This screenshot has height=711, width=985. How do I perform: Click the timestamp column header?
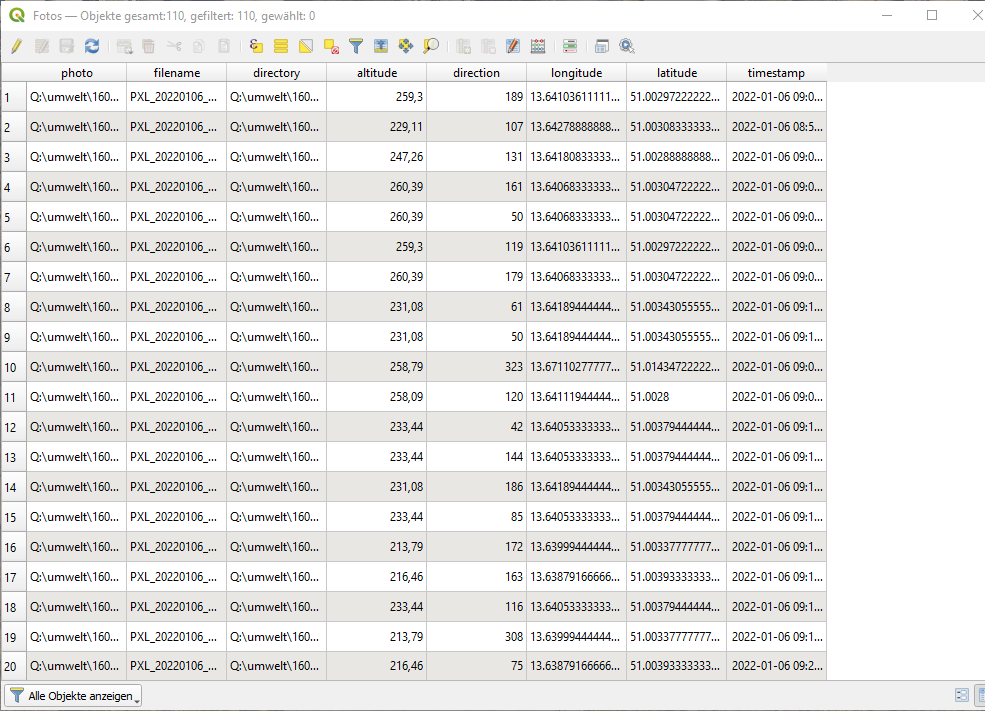point(776,73)
